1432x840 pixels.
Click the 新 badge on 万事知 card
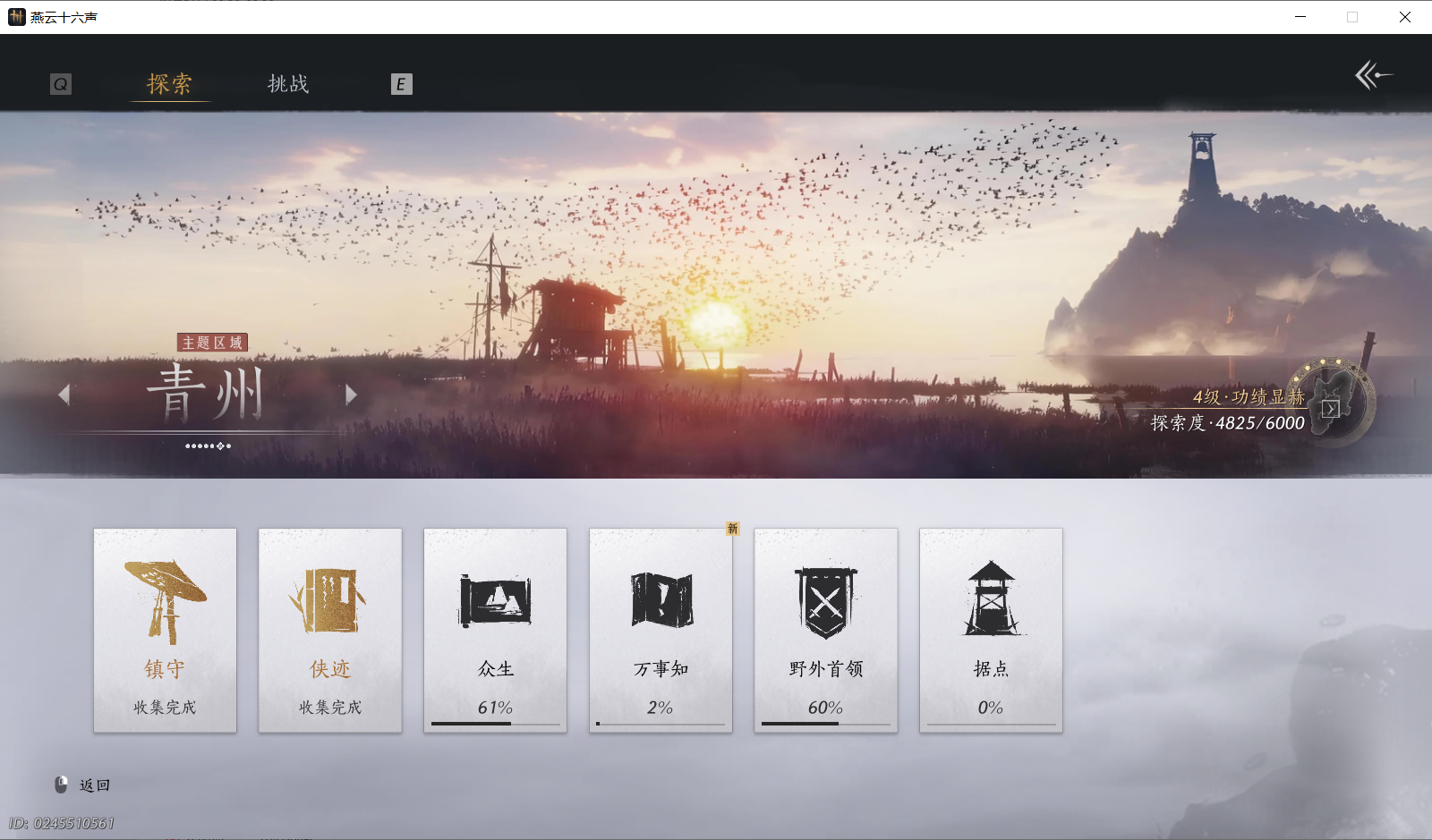tap(733, 529)
